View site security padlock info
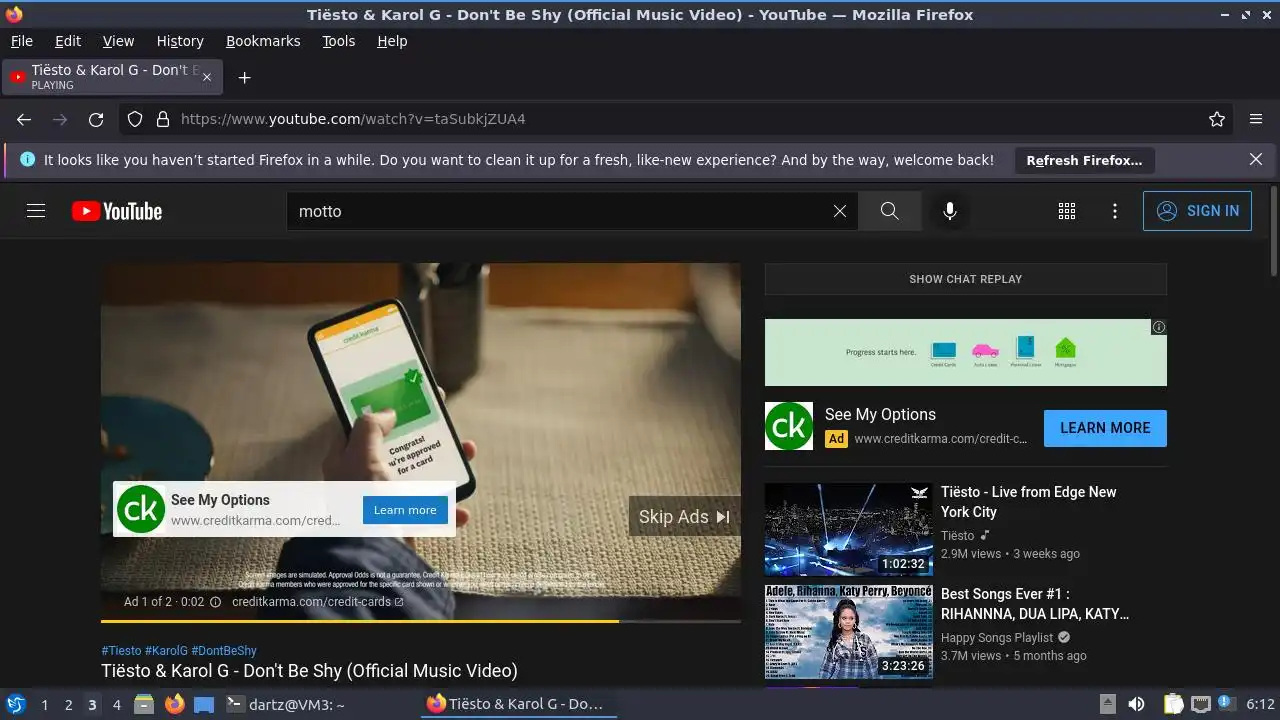This screenshot has height=720, width=1280. pyautogui.click(x=163, y=119)
